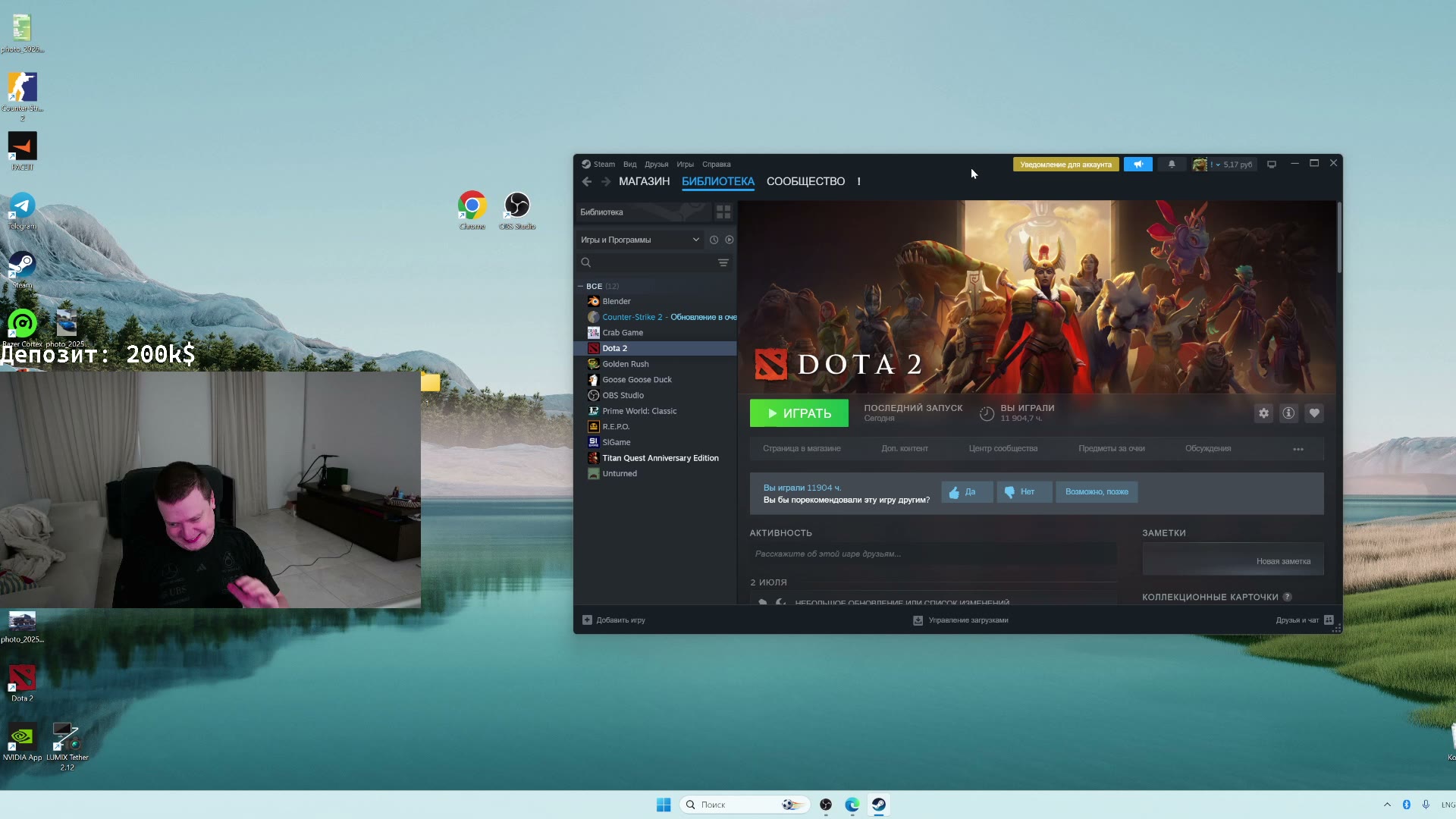The image size is (1456, 819).
Task: Toggle ready-to-play games filter icon
Action: pyautogui.click(x=730, y=240)
